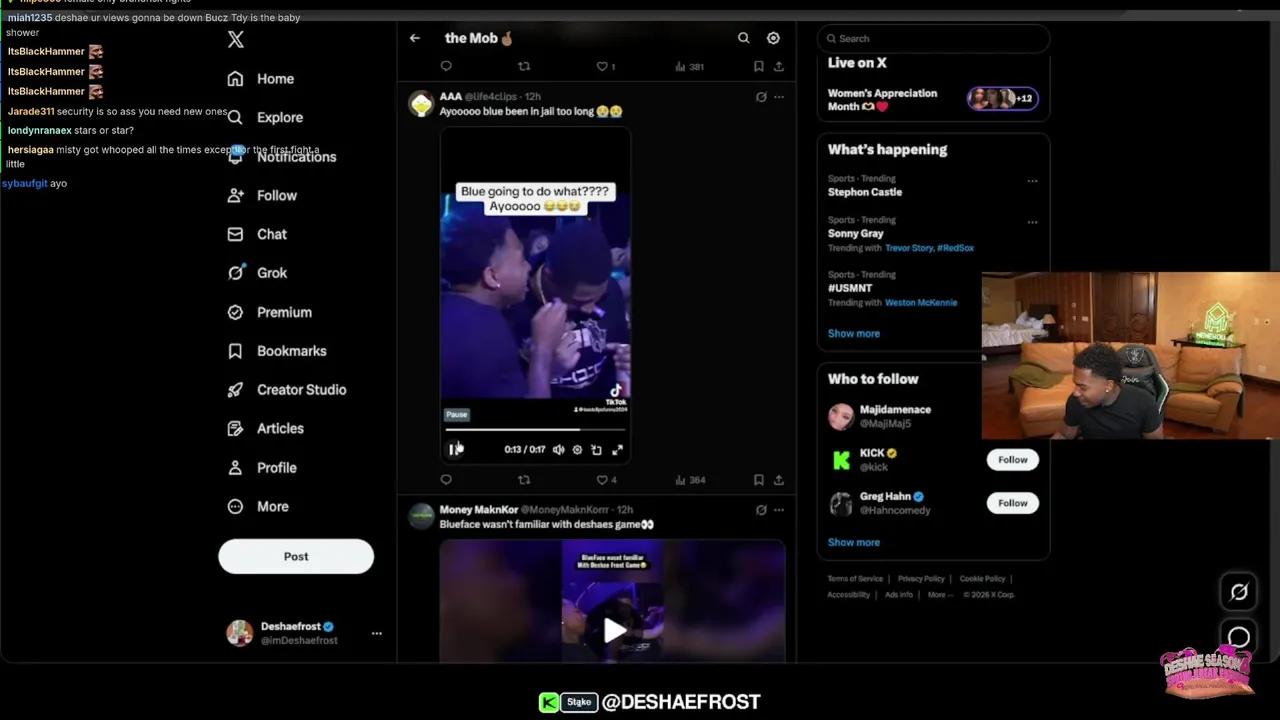The width and height of the screenshot is (1280, 720).
Task: View analytics showing 381 views
Action: 690,66
